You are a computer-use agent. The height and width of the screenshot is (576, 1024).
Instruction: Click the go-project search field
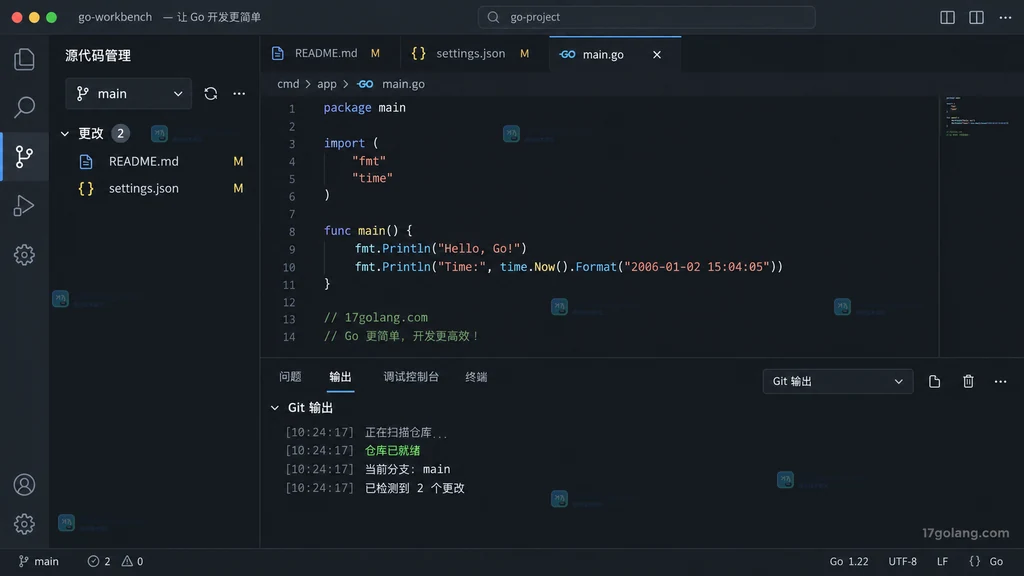tap(647, 17)
